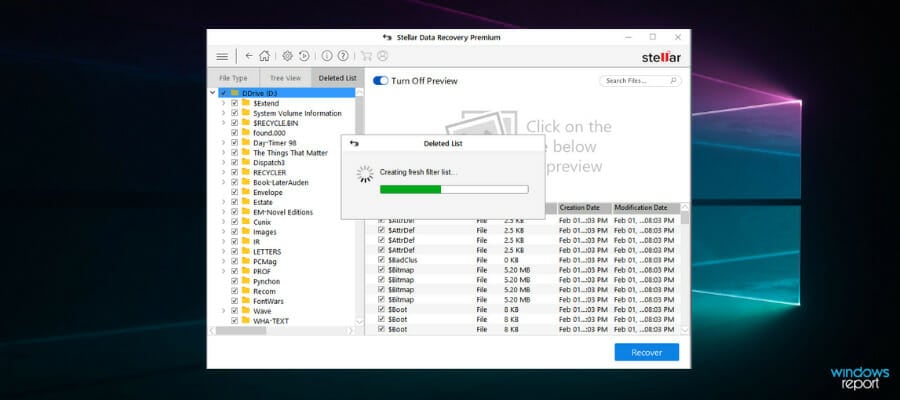This screenshot has width=900, height=400.
Task: Expand the EM-Novel Editions folder
Action: click(x=223, y=212)
